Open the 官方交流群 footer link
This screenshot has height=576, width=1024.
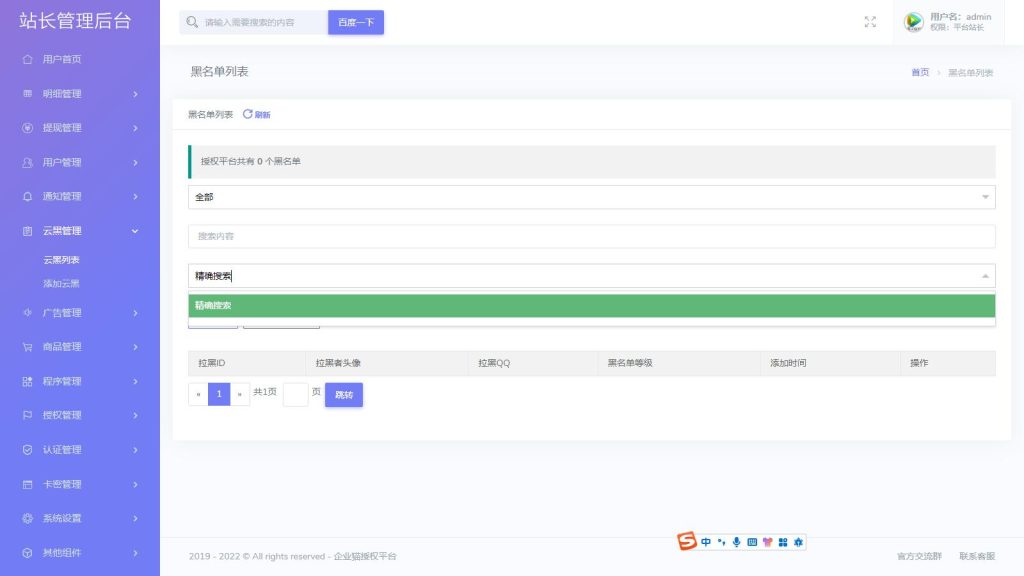tap(919, 556)
